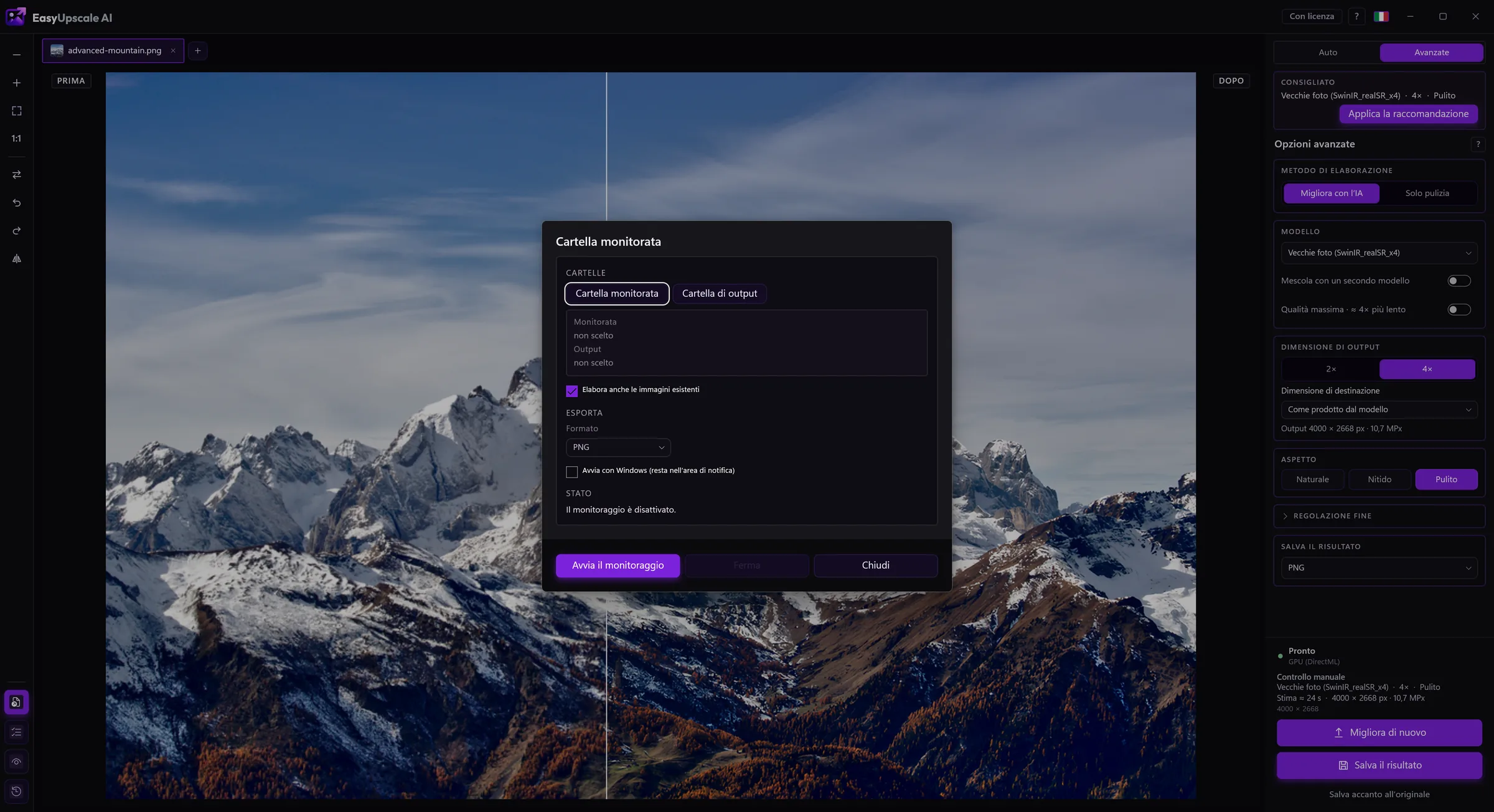1494x812 pixels.
Task: Enable 'Avvia con Windows' checkbox
Action: pos(571,472)
